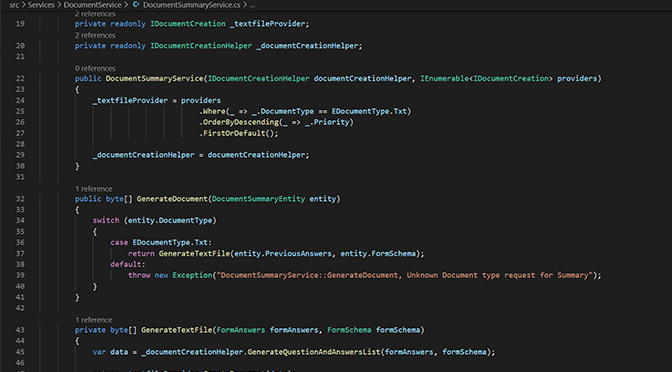Select line 45 via its line number
The image size is (672, 372).
tap(20, 352)
